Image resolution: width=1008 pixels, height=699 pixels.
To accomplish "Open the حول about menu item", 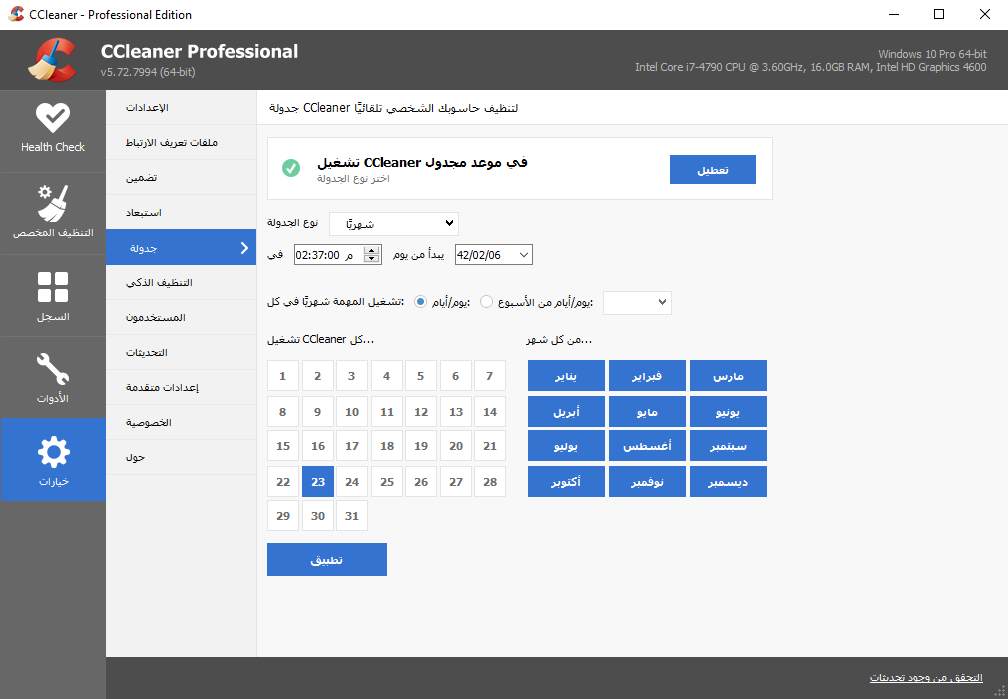I will pyautogui.click(x=181, y=457).
